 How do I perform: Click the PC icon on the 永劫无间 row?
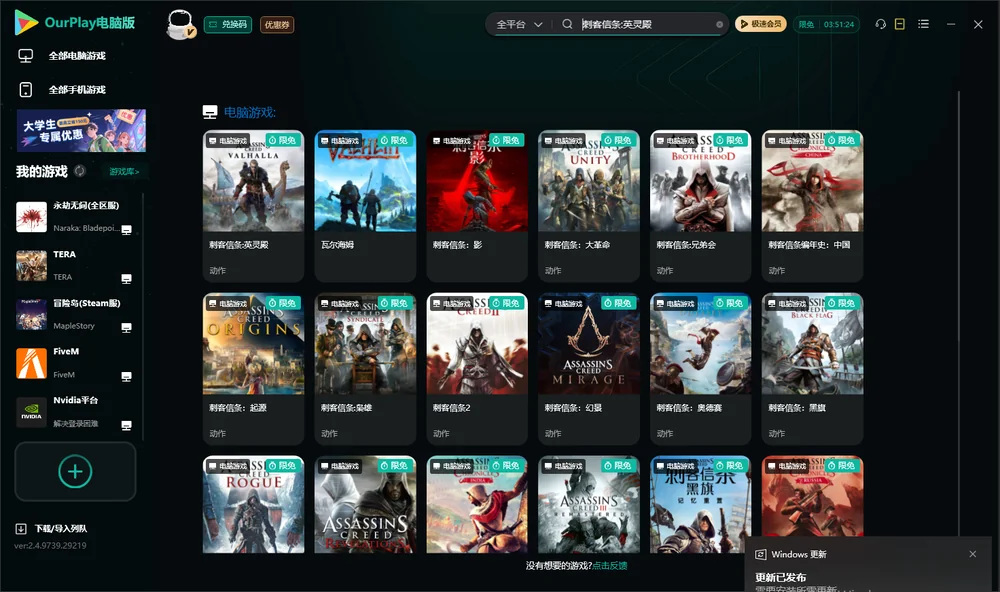point(126,230)
